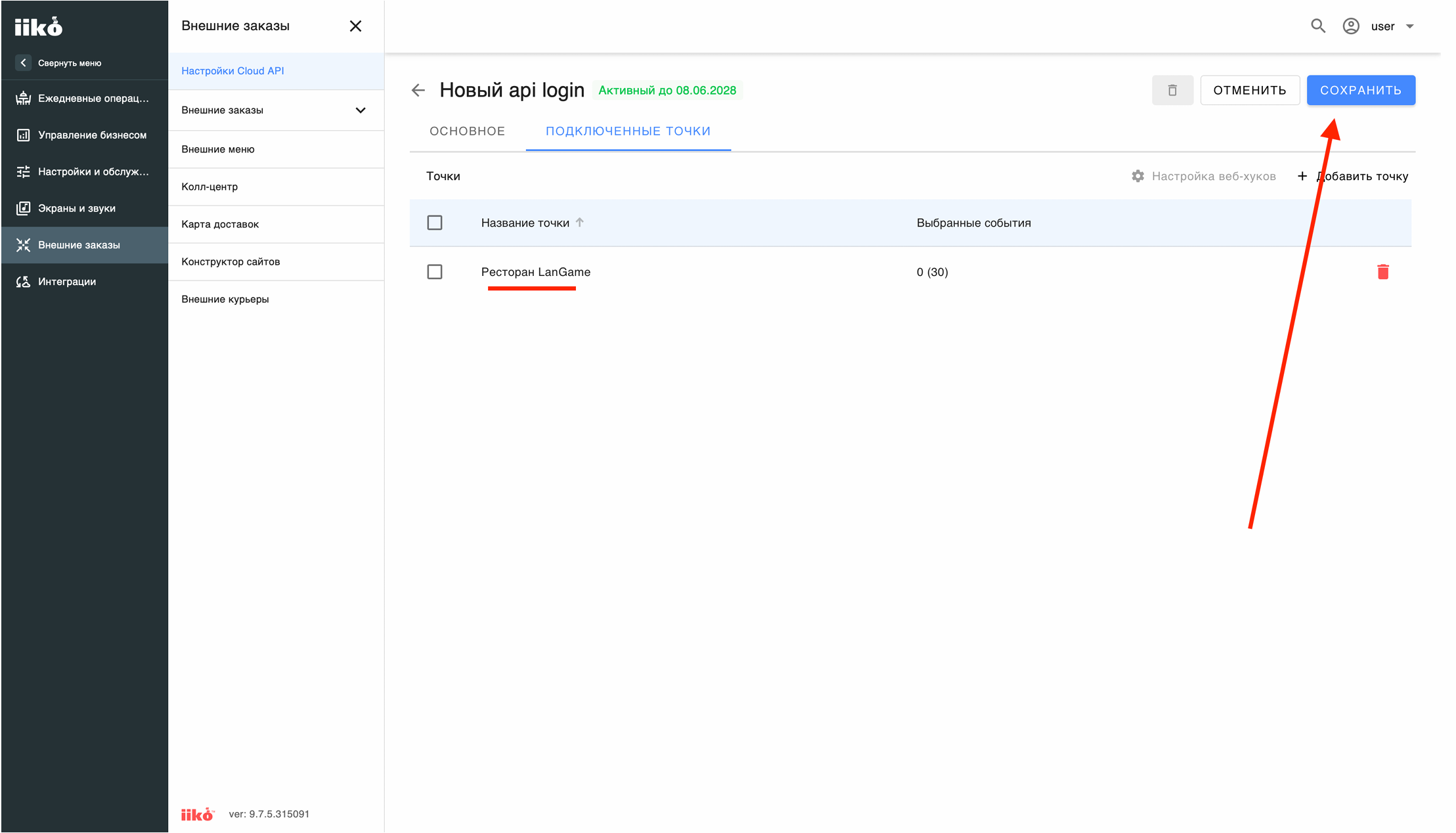Expand the Внешние заказы submenu chevron
Viewport: 1456px width, 833px height.
coord(361,110)
